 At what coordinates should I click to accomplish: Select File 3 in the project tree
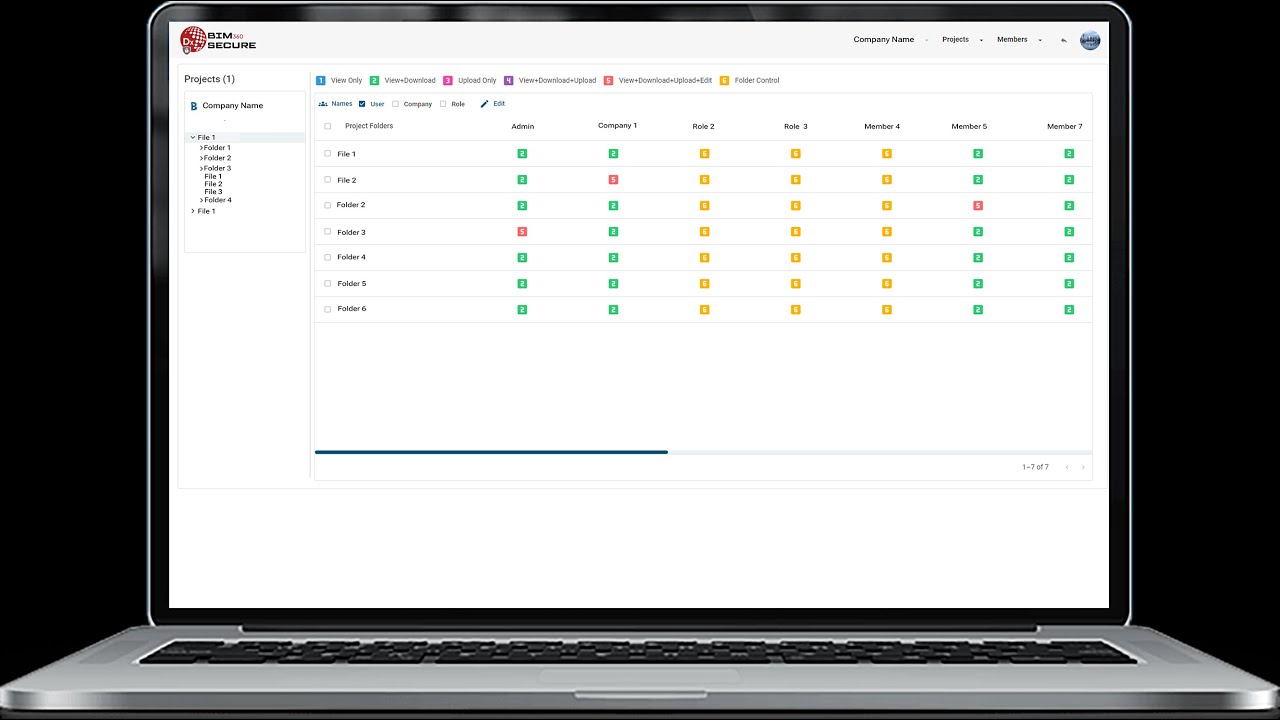click(213, 192)
